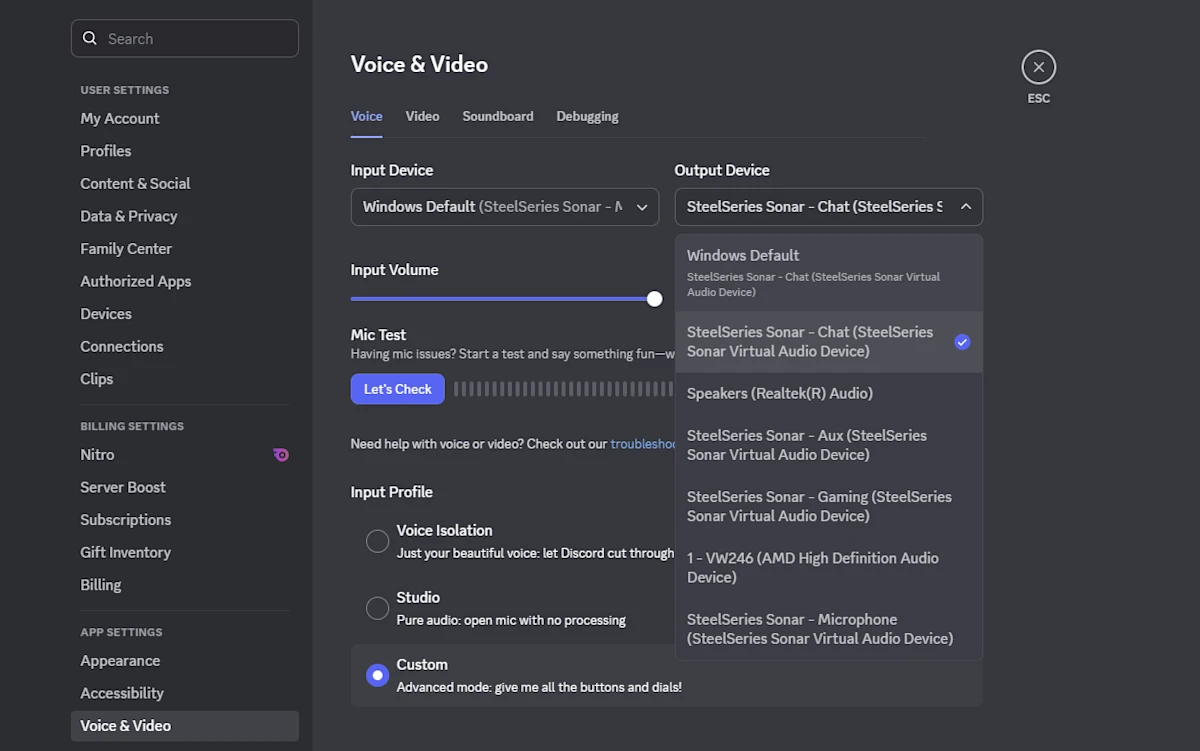
Task: Open My Account settings in sidebar
Action: click(119, 118)
